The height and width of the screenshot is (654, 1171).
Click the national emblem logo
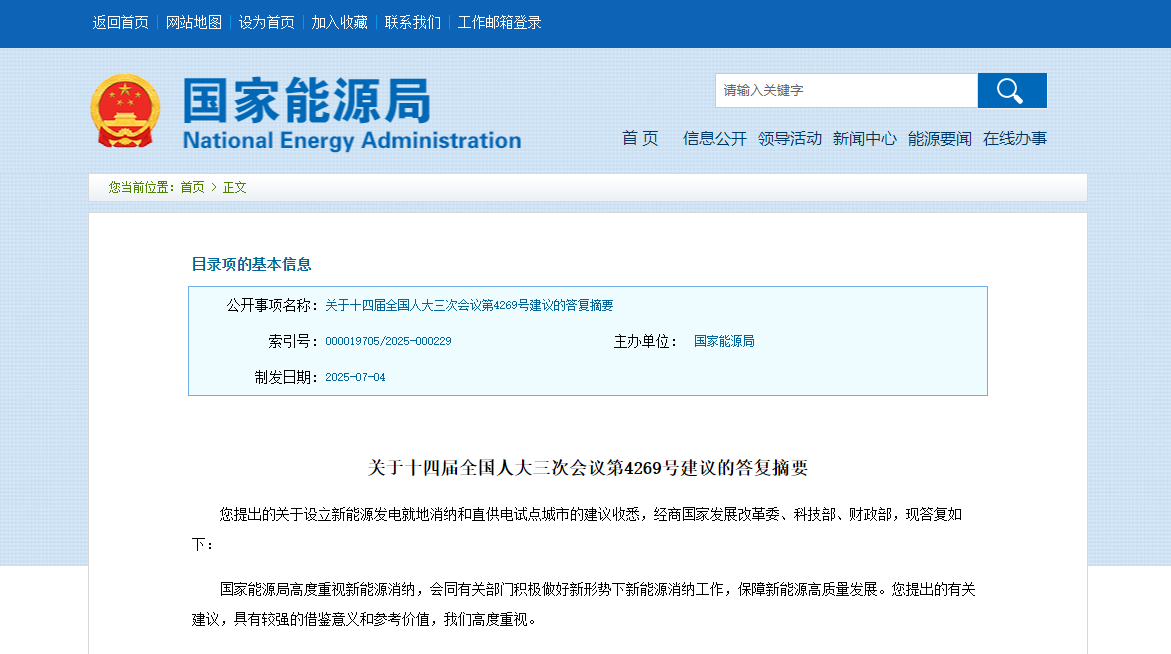click(x=125, y=111)
